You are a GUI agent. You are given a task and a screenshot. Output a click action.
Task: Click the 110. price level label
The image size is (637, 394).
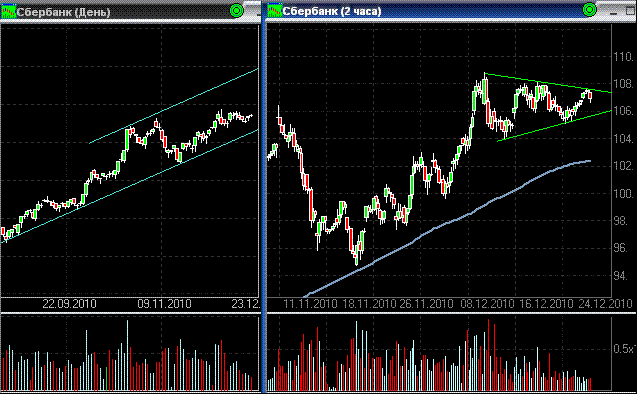point(623,56)
